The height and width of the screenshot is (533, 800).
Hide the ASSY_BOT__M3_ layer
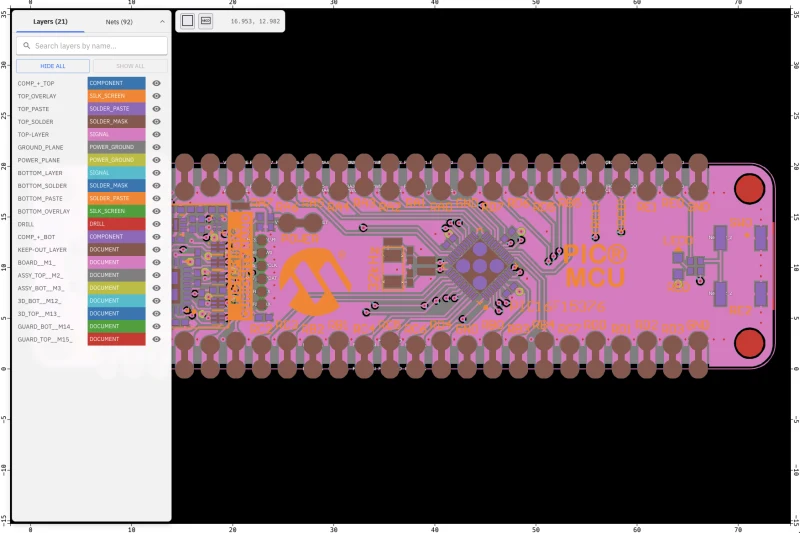coord(157,288)
